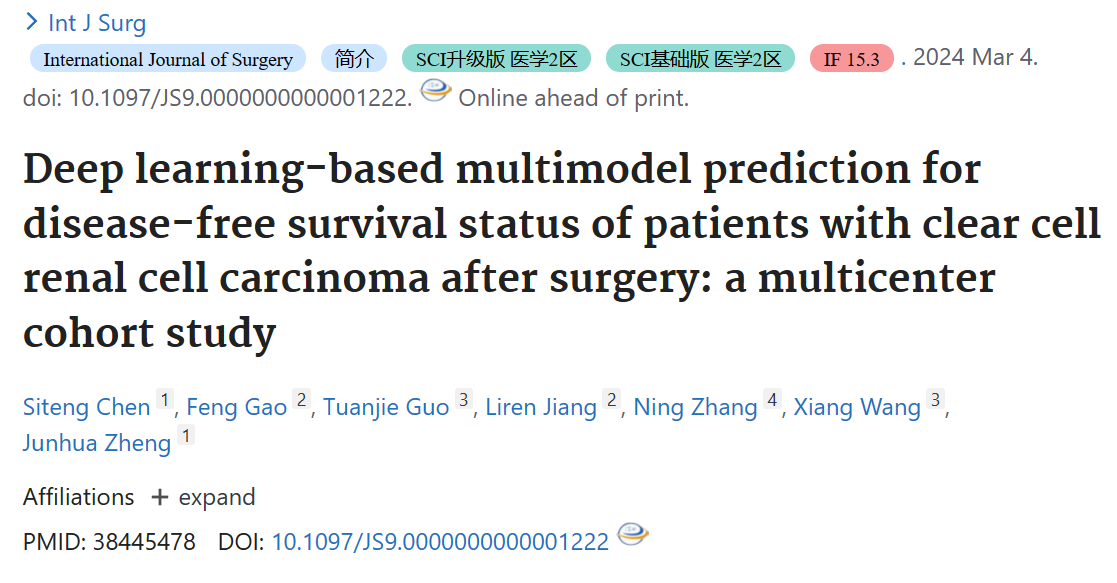Expand the Int J Surg journal chevron

click(31, 21)
